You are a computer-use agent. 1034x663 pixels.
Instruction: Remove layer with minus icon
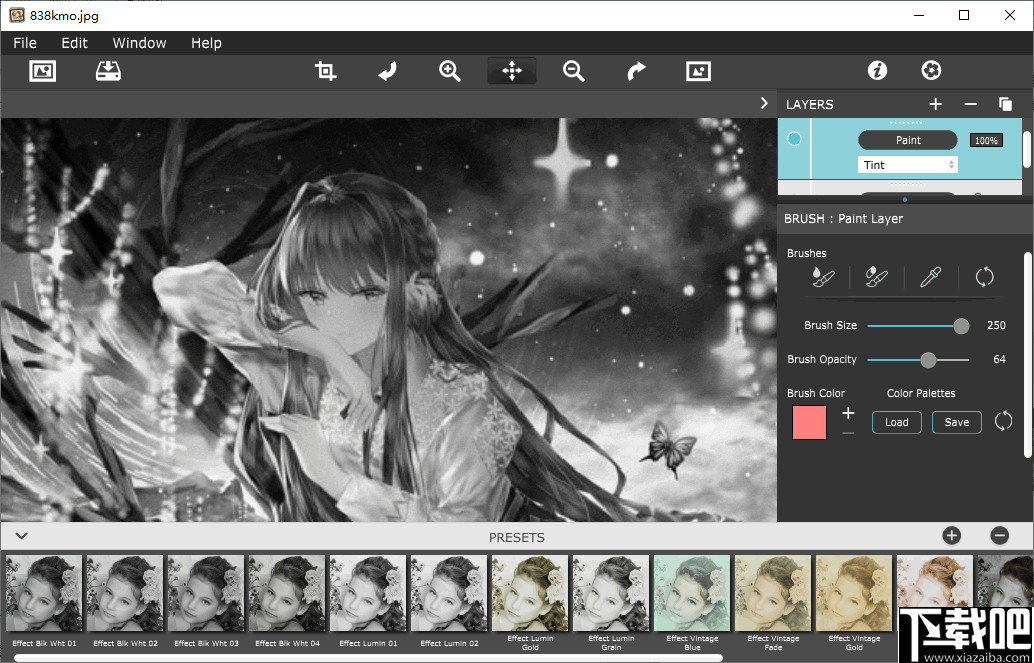coord(970,104)
